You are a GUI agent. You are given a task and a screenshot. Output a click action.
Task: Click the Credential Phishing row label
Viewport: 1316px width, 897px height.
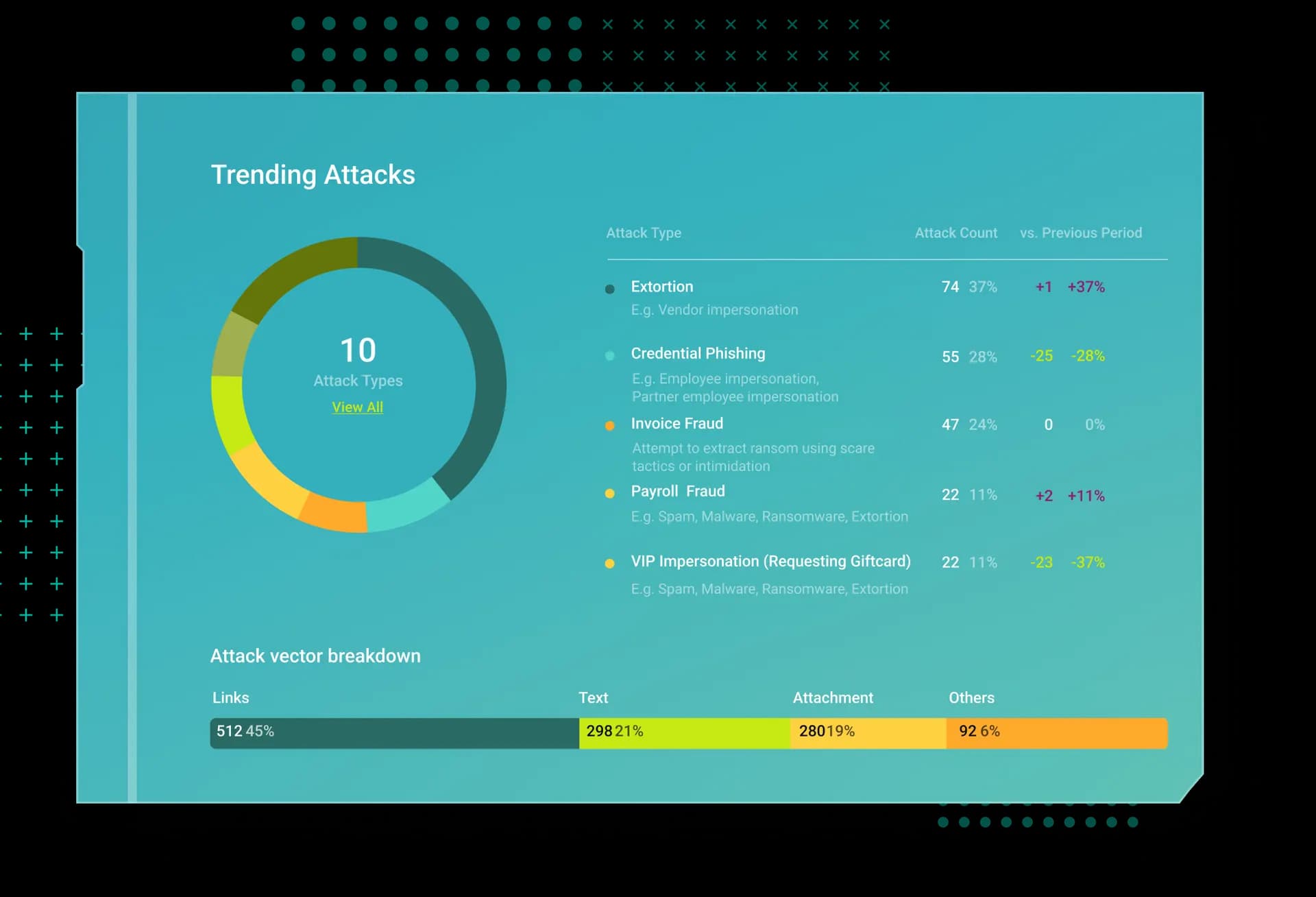698,353
